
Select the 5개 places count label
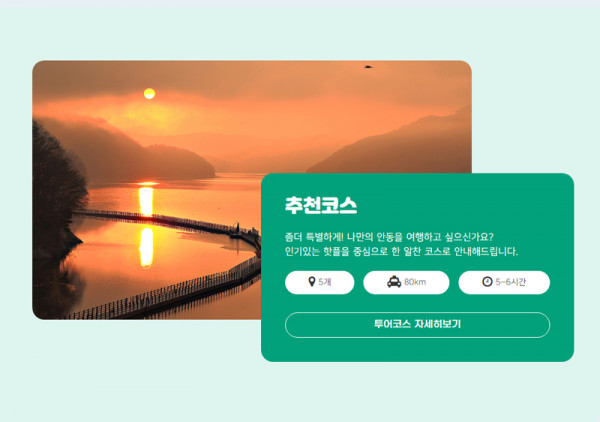(324, 282)
